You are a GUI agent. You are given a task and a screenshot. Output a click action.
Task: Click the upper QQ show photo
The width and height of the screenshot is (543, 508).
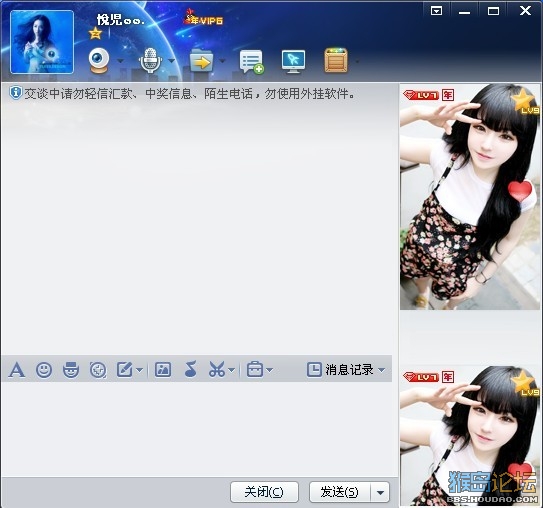[x=470, y=197]
